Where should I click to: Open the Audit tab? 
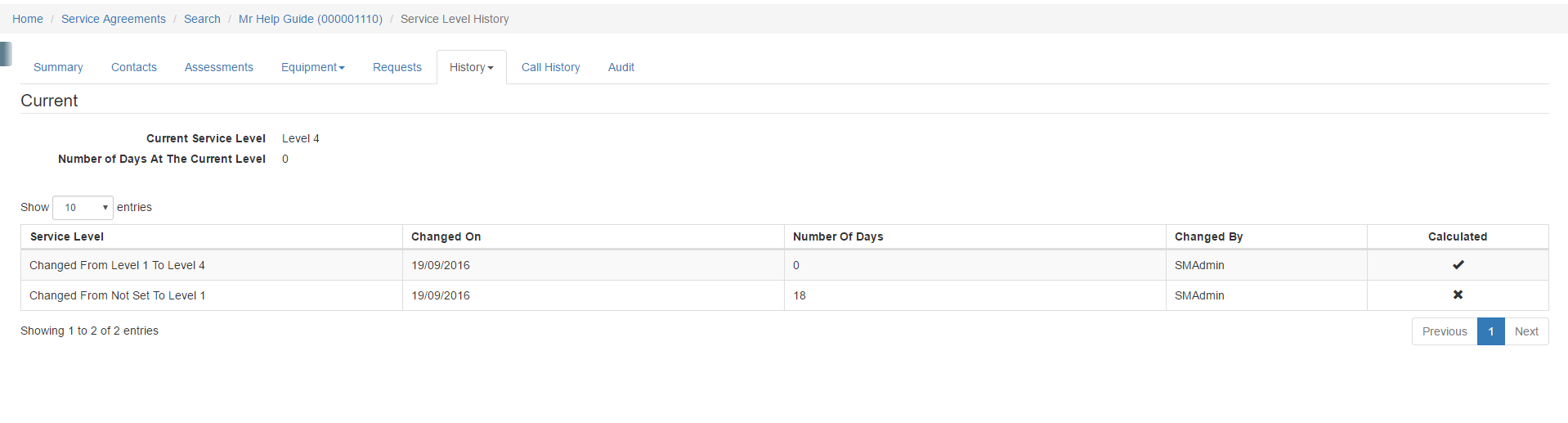click(620, 67)
